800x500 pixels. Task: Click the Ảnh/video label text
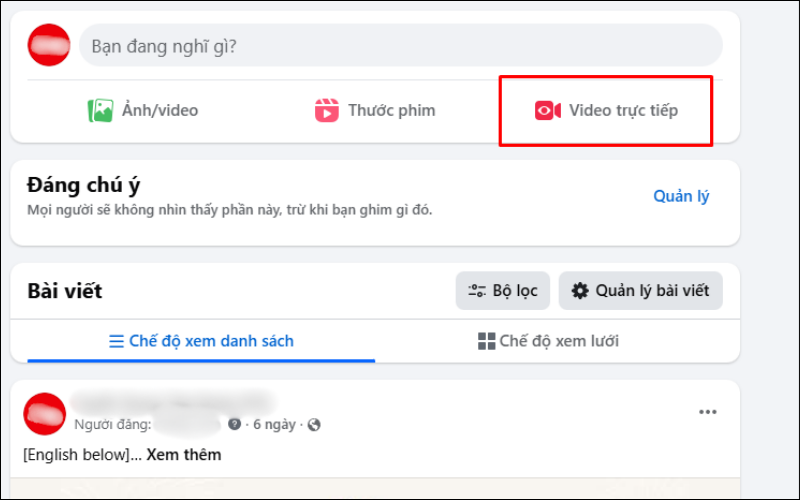tap(160, 110)
